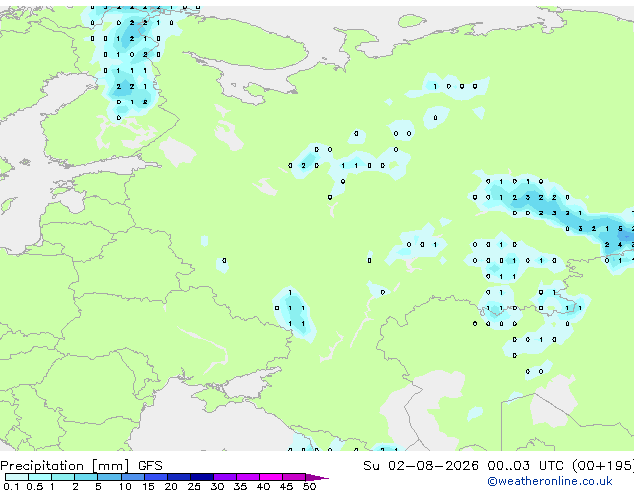This screenshot has width=634, height=490.
Task: Click legend label '15'
Action: [148, 486]
